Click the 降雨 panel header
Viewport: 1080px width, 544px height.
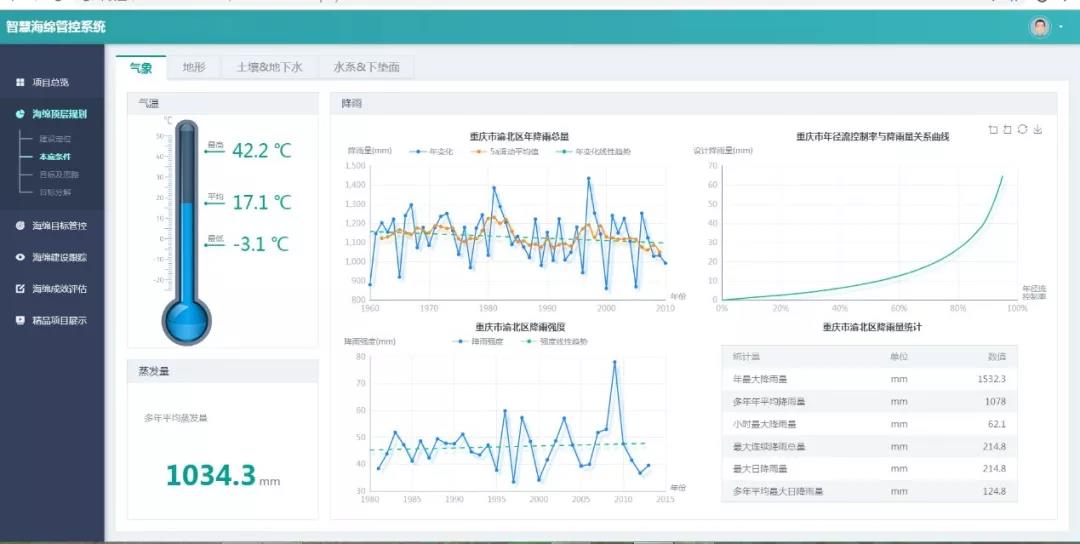694,103
